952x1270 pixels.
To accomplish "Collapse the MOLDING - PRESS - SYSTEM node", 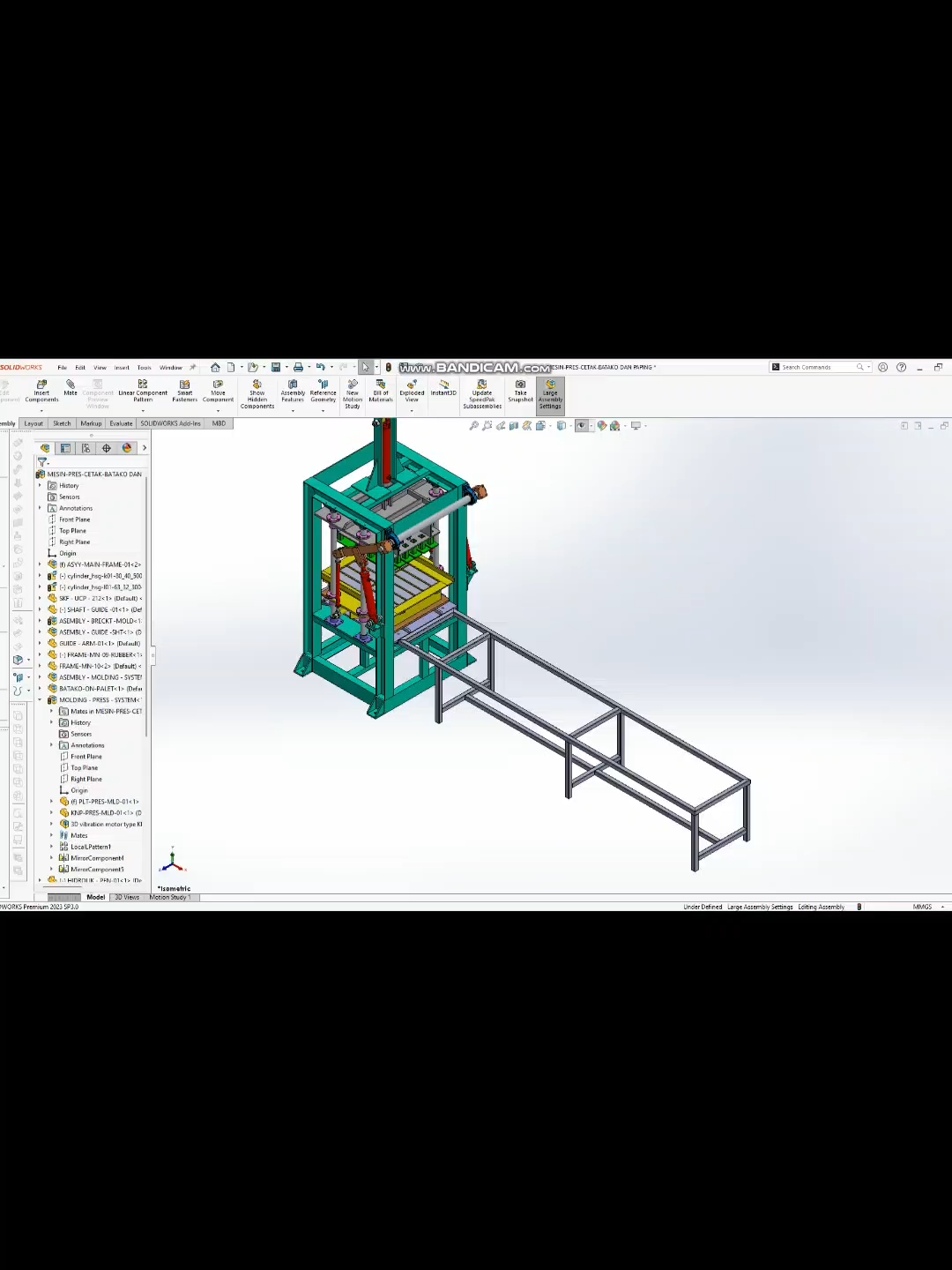I will (40, 700).
